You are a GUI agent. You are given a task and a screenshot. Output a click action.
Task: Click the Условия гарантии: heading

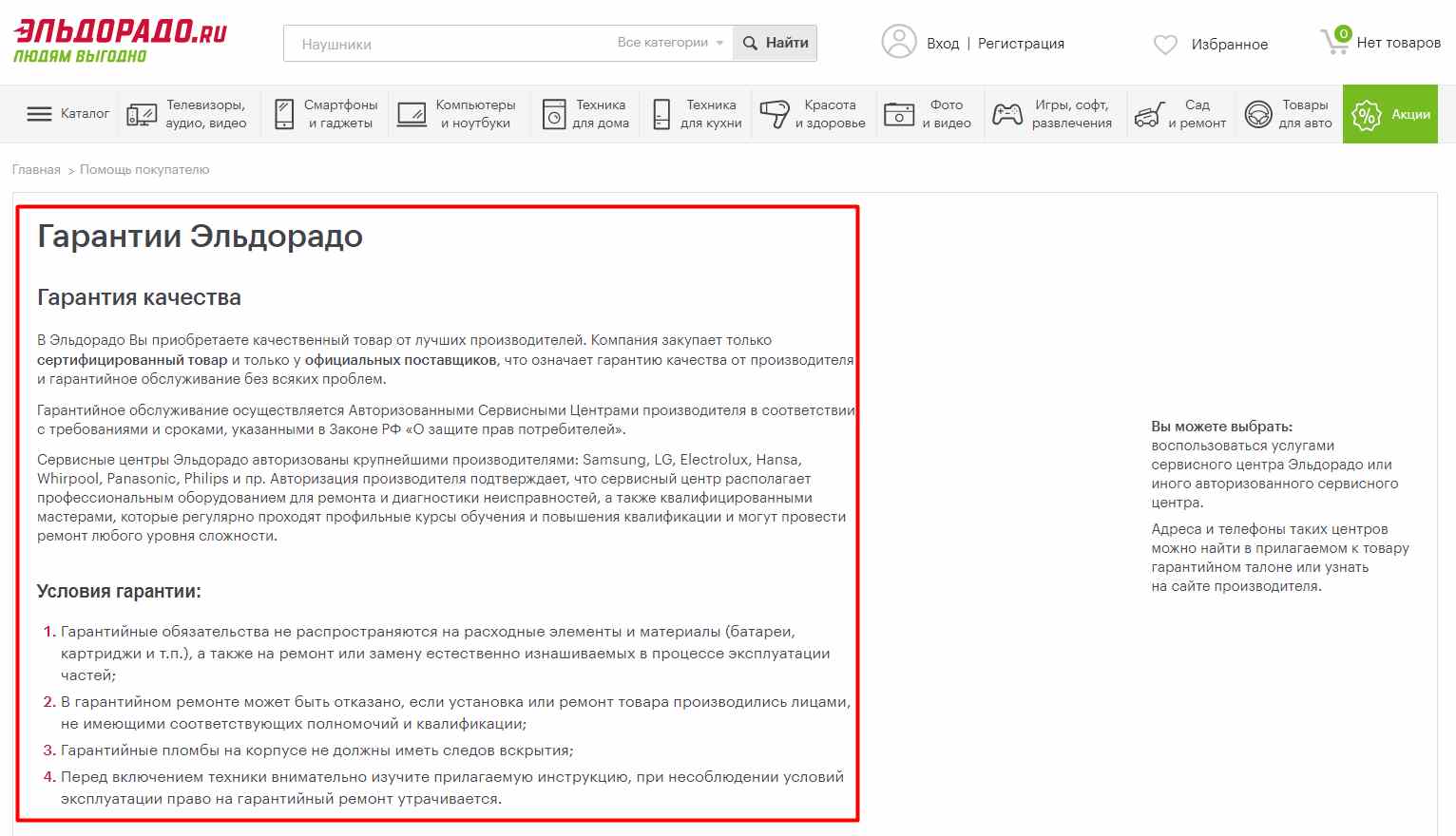click(119, 591)
